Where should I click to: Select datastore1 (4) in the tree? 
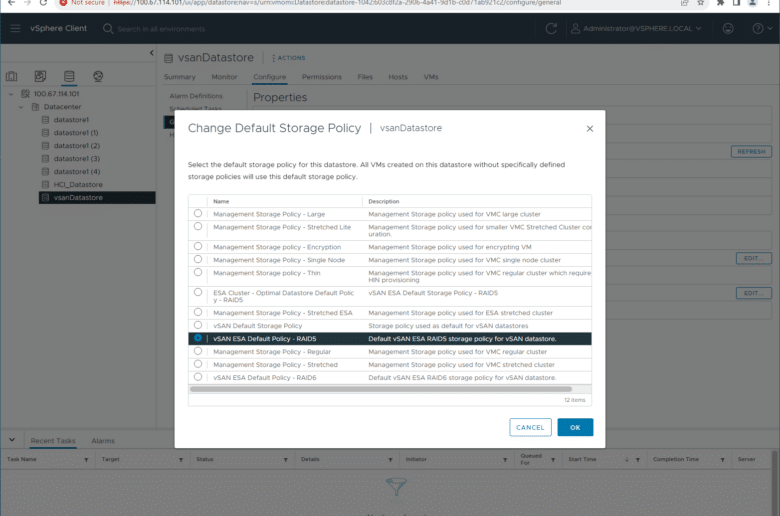(77, 171)
